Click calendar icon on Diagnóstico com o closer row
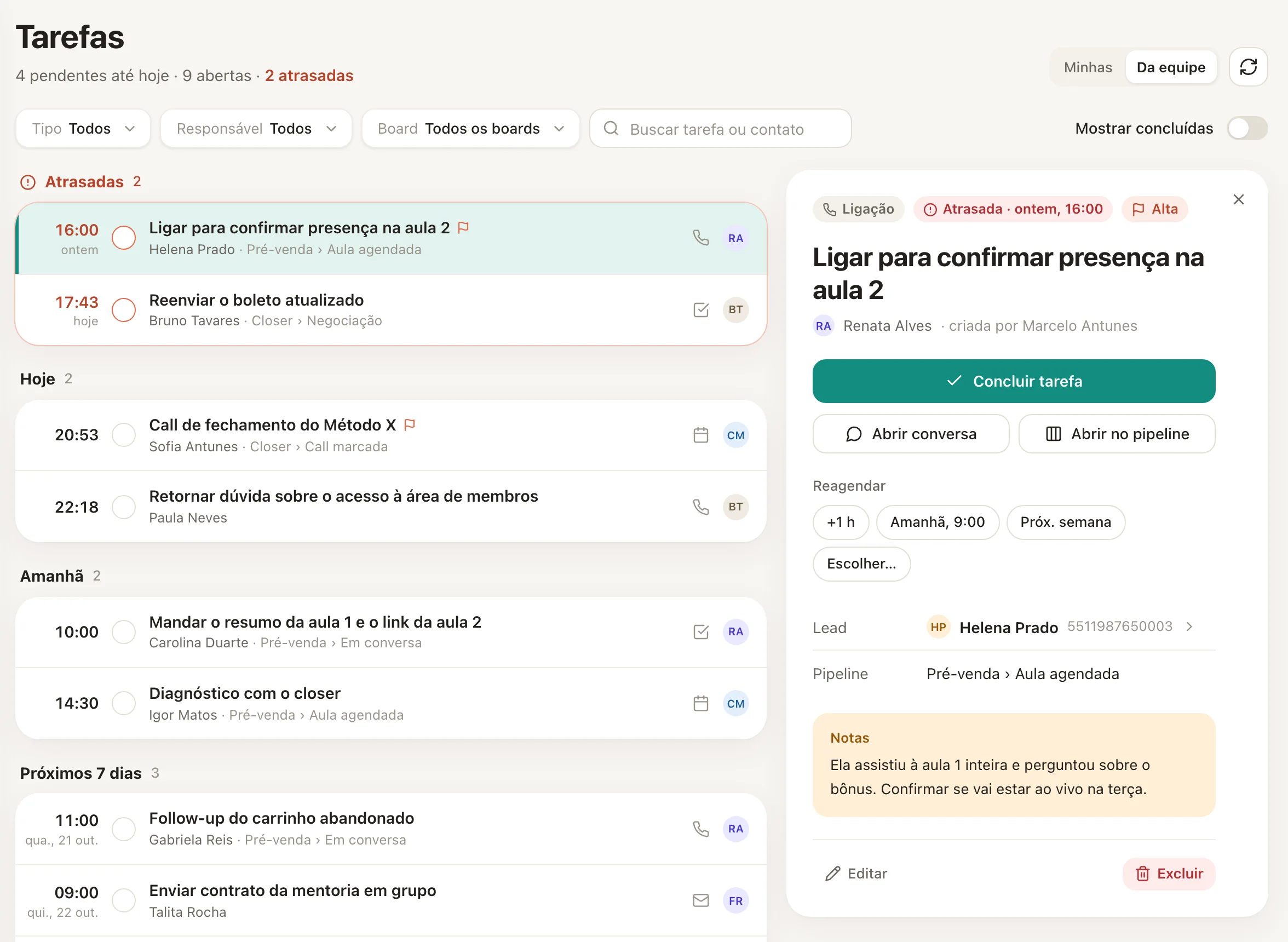The width and height of the screenshot is (1288, 942). click(x=701, y=704)
